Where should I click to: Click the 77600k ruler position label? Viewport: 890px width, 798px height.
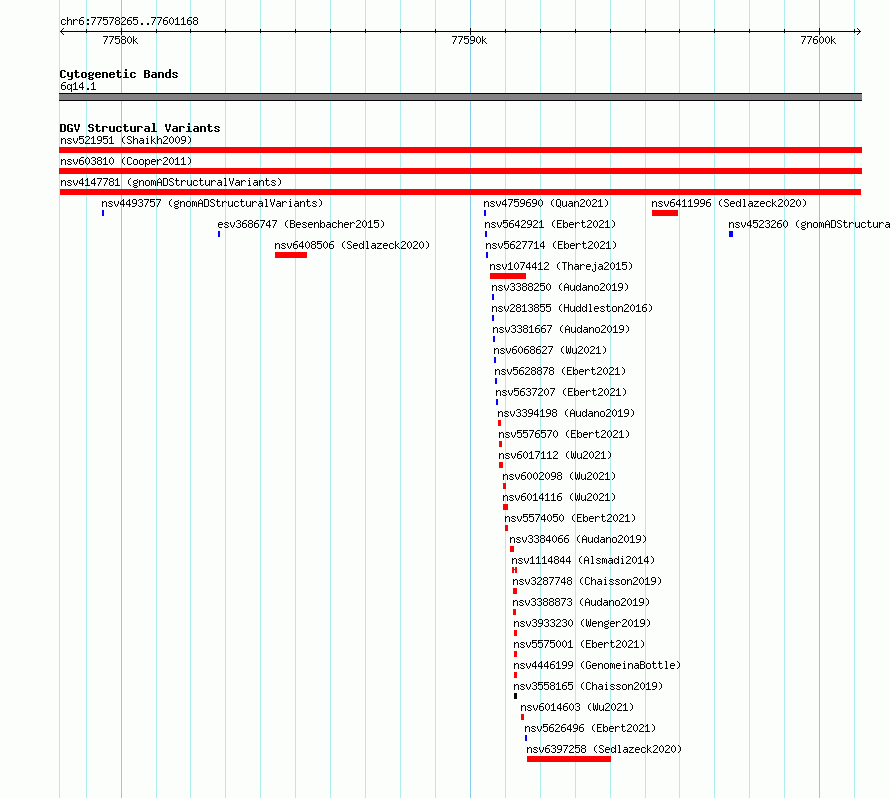click(x=818, y=40)
